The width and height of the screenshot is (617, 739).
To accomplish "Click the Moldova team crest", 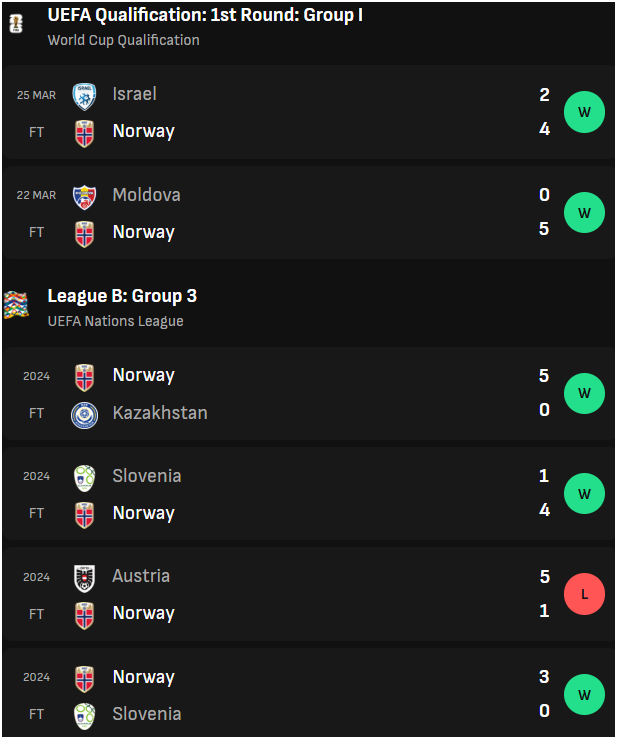I will [84, 197].
